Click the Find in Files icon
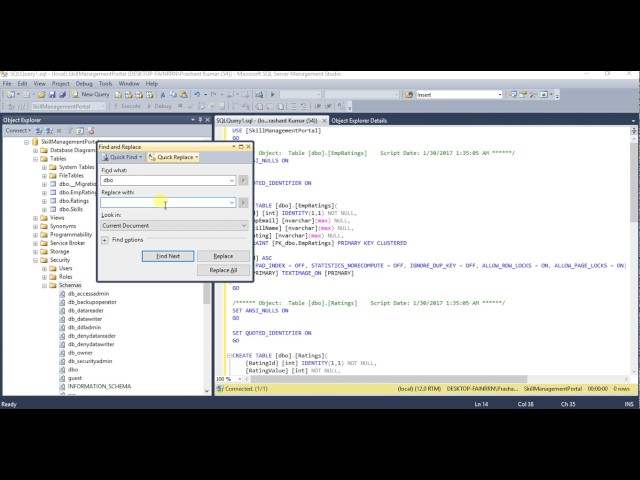The width and height of the screenshot is (640, 480). click(409, 95)
